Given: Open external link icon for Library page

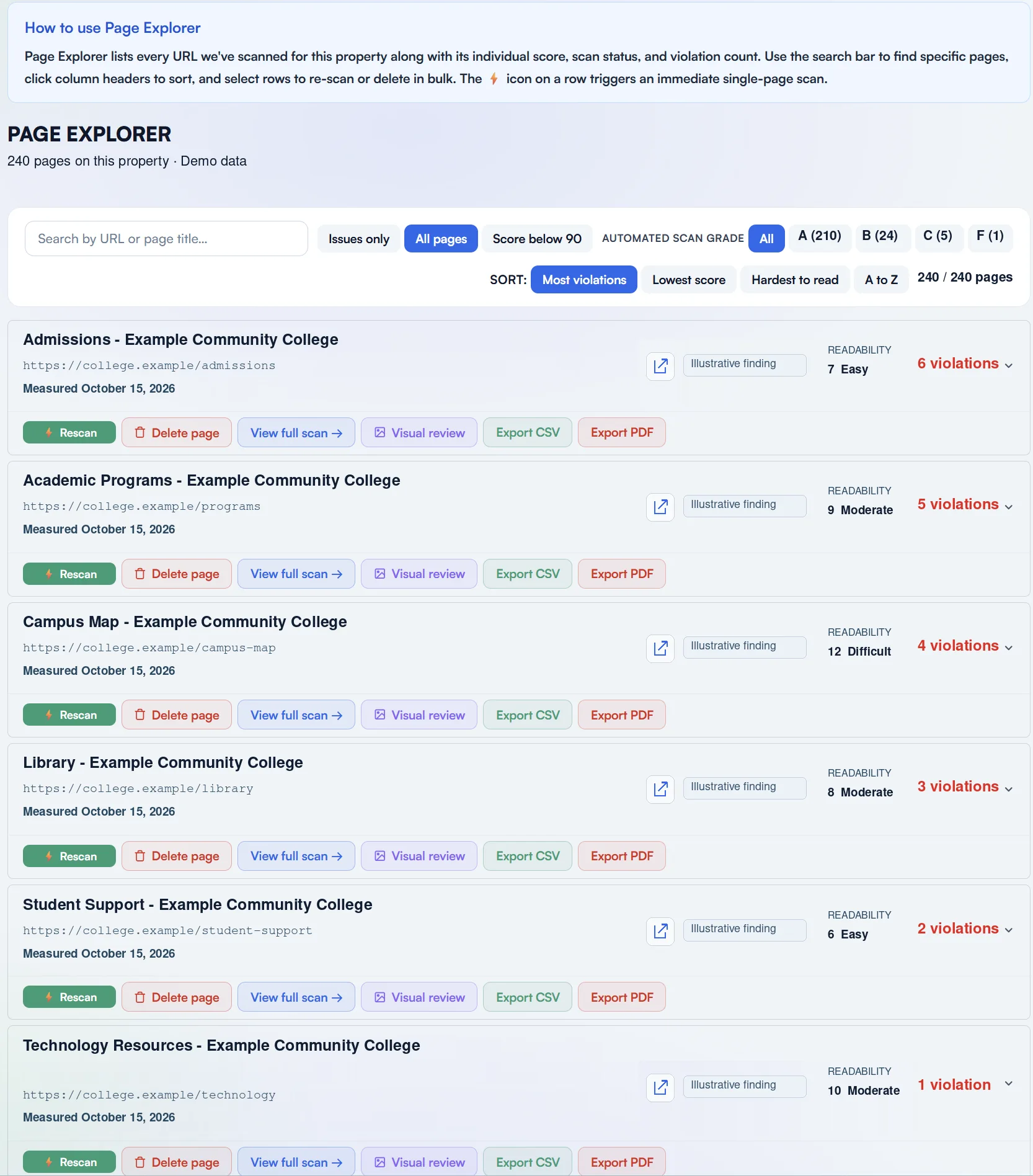Looking at the screenshot, I should 660,789.
